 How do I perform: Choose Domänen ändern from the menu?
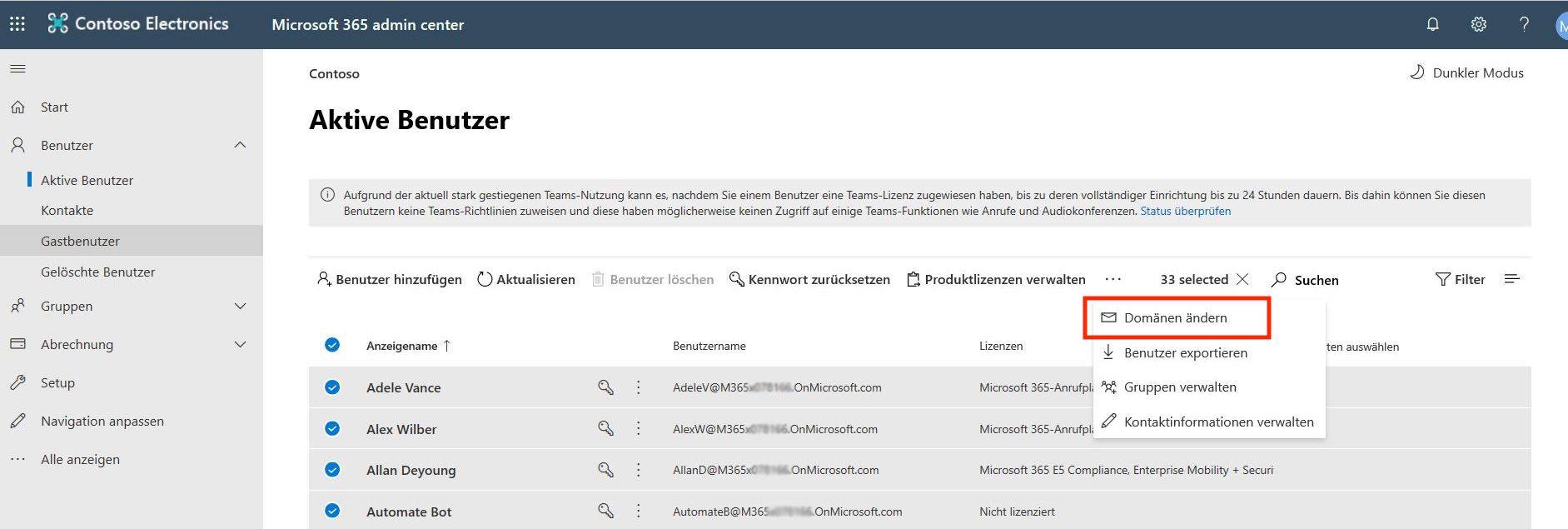pyautogui.click(x=1175, y=317)
